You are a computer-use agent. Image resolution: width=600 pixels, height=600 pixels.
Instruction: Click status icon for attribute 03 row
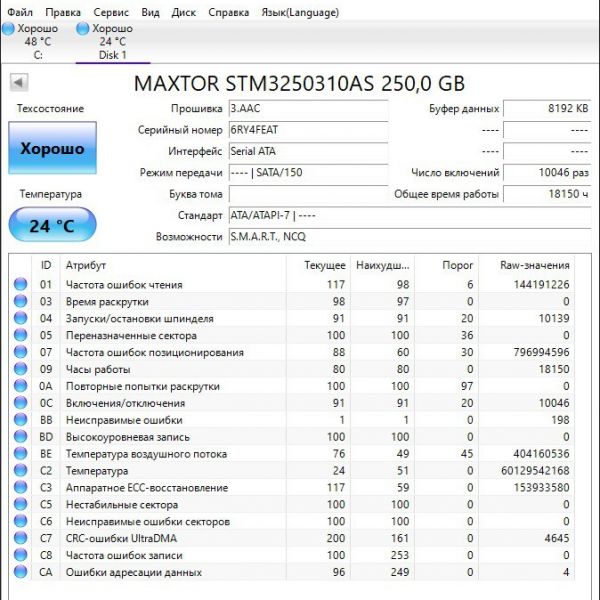21,301
